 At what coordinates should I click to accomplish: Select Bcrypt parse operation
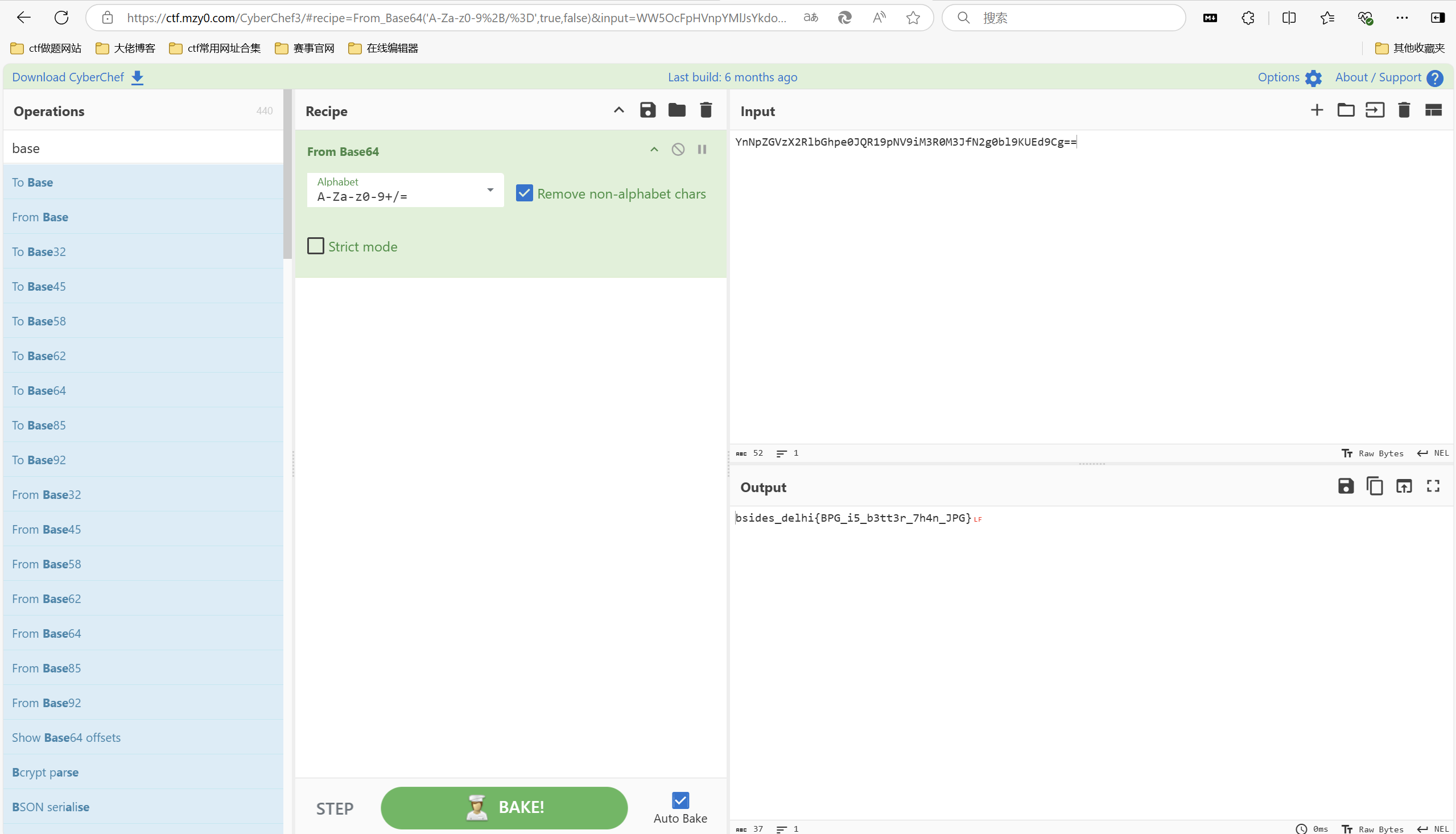click(143, 772)
